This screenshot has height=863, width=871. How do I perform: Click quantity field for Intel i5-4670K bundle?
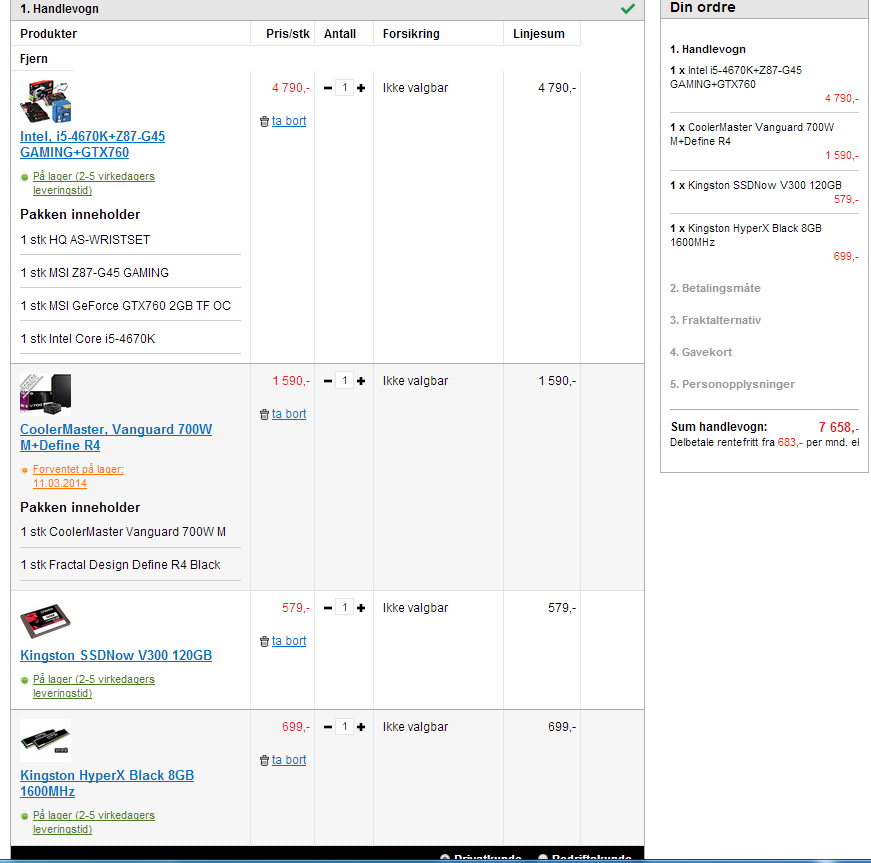(344, 88)
